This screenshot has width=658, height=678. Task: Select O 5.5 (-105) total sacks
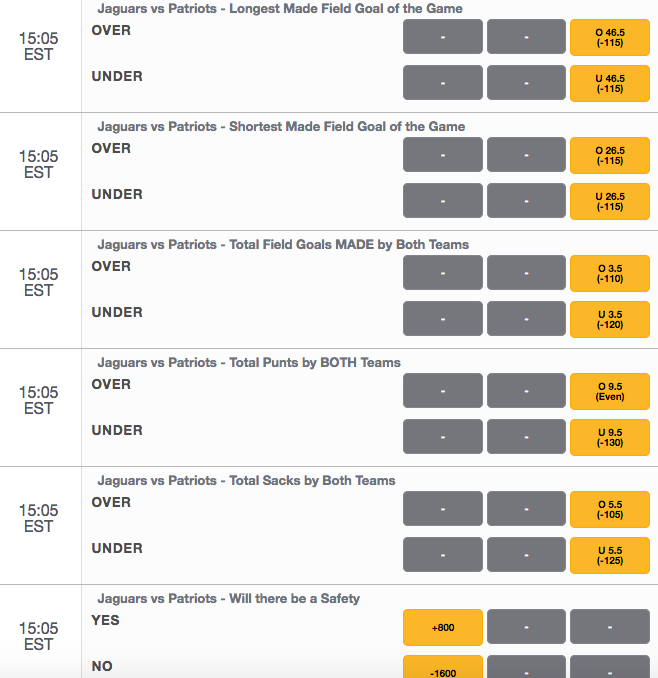(610, 510)
